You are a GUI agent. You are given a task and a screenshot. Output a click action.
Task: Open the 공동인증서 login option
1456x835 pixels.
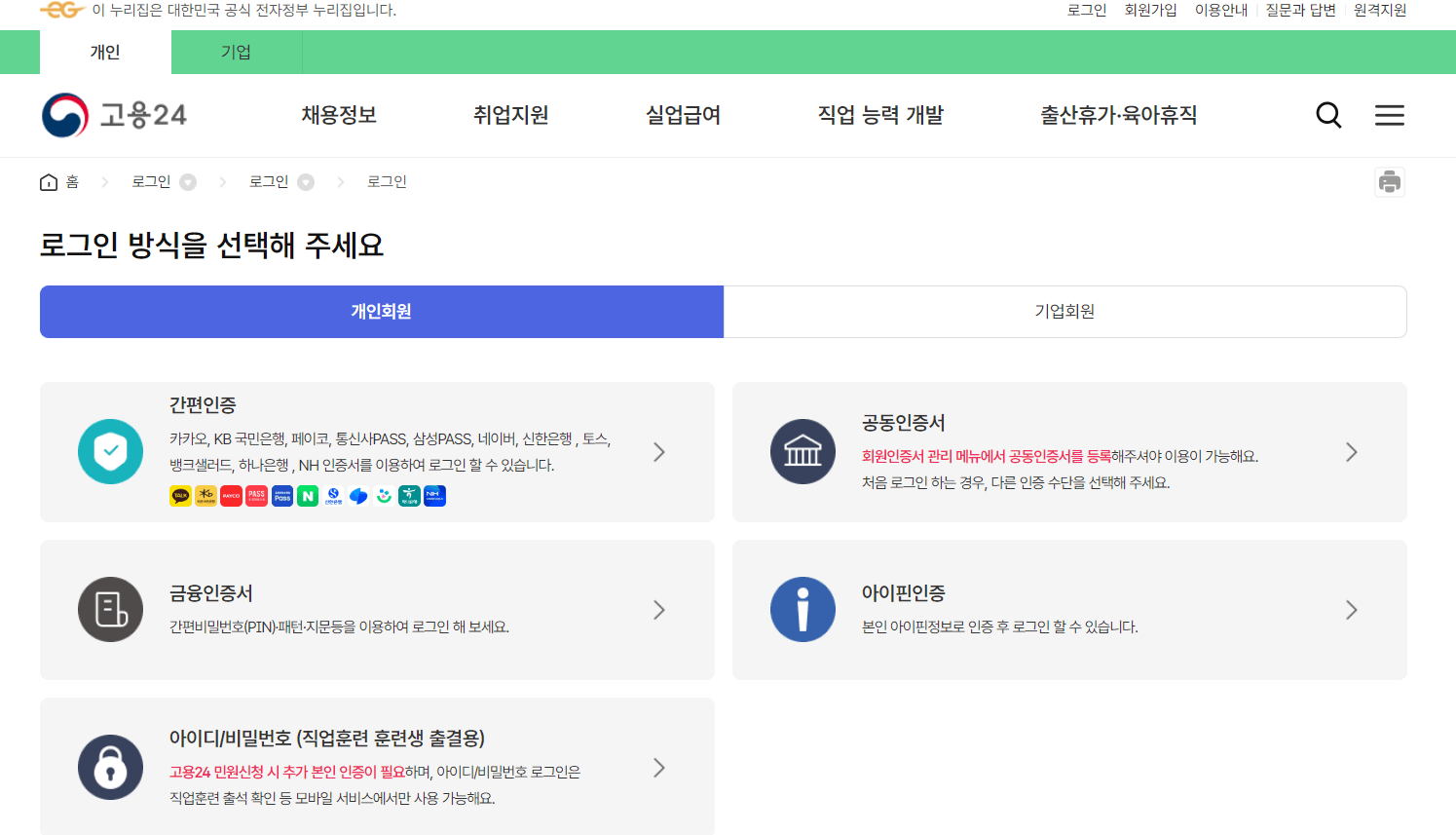coord(1352,452)
